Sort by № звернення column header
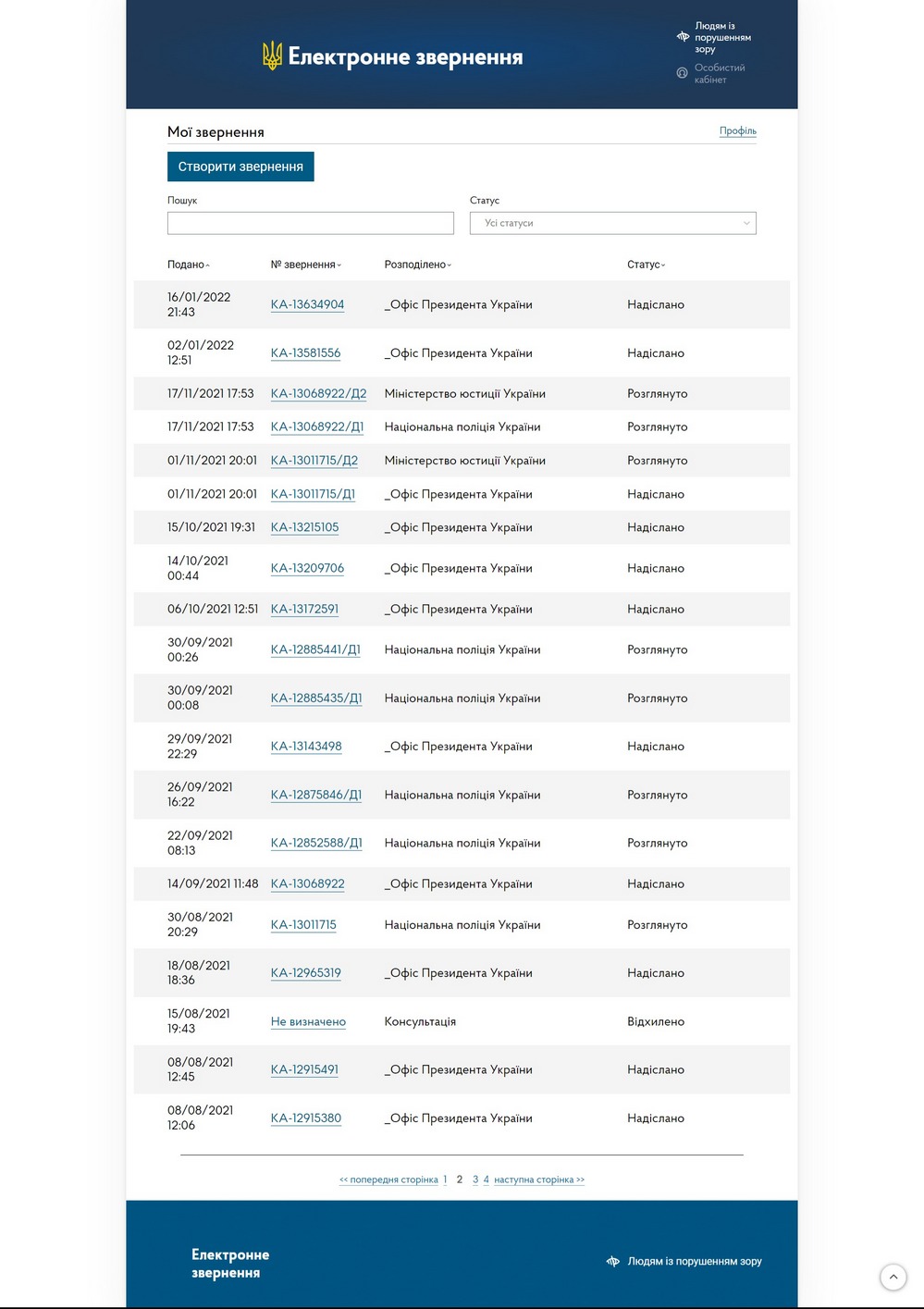The width and height of the screenshot is (924, 1309). tap(306, 265)
